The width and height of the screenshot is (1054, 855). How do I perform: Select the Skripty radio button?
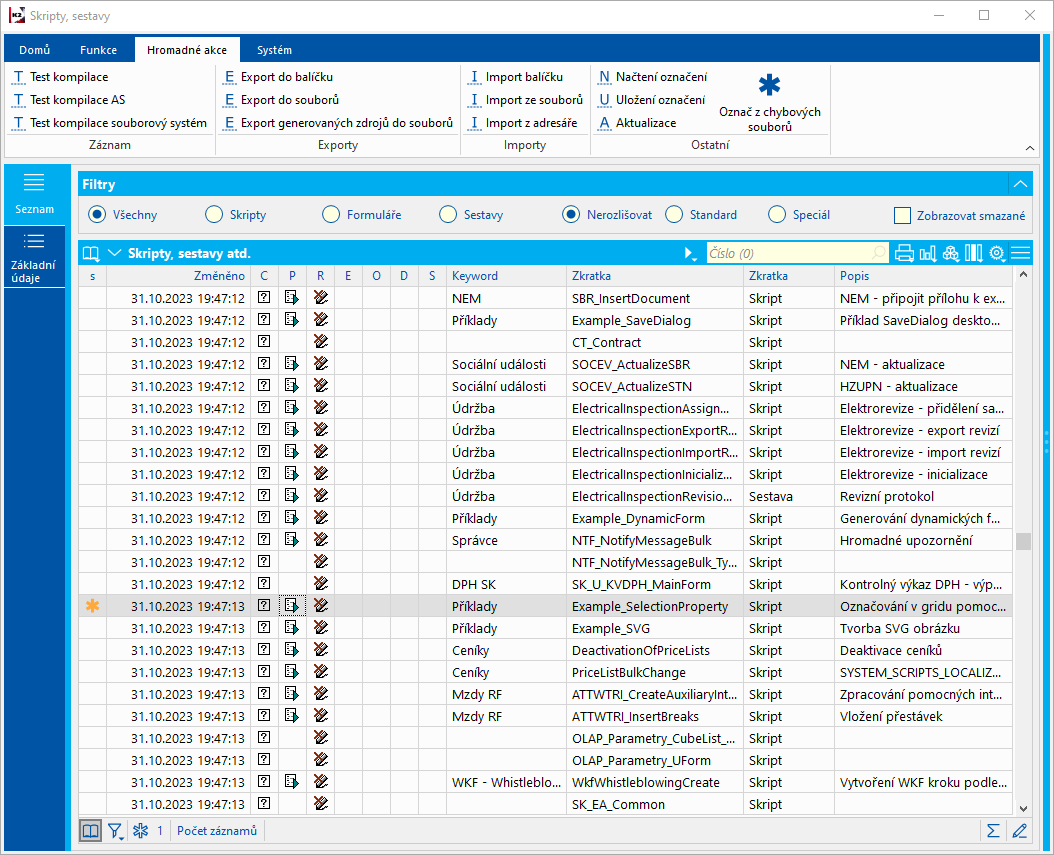tap(214, 214)
